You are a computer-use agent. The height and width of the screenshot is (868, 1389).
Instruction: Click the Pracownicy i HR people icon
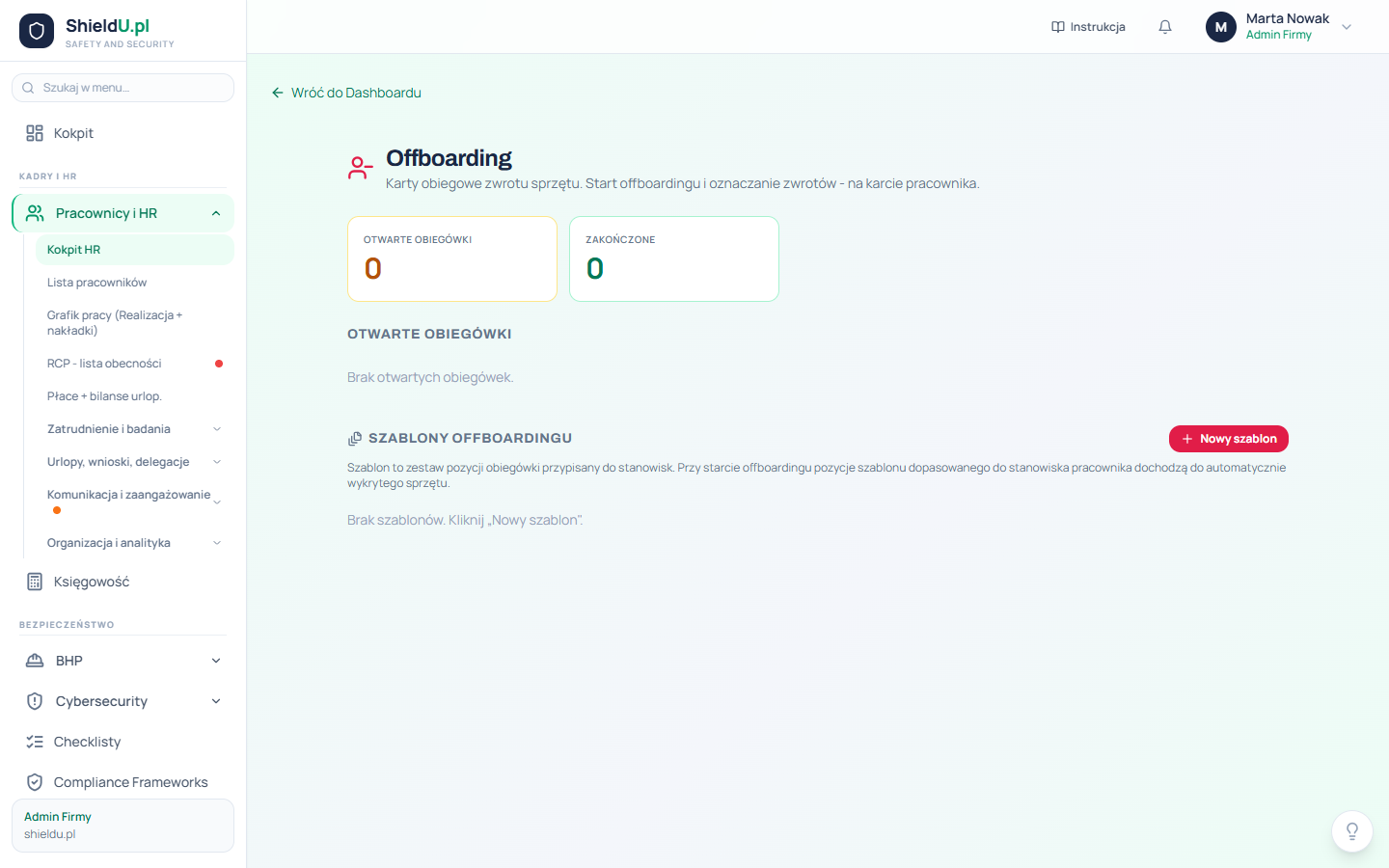tap(35, 213)
